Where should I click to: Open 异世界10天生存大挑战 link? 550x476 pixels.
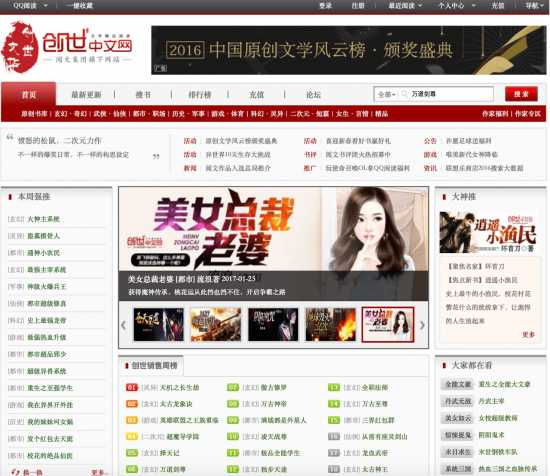tap(237, 155)
